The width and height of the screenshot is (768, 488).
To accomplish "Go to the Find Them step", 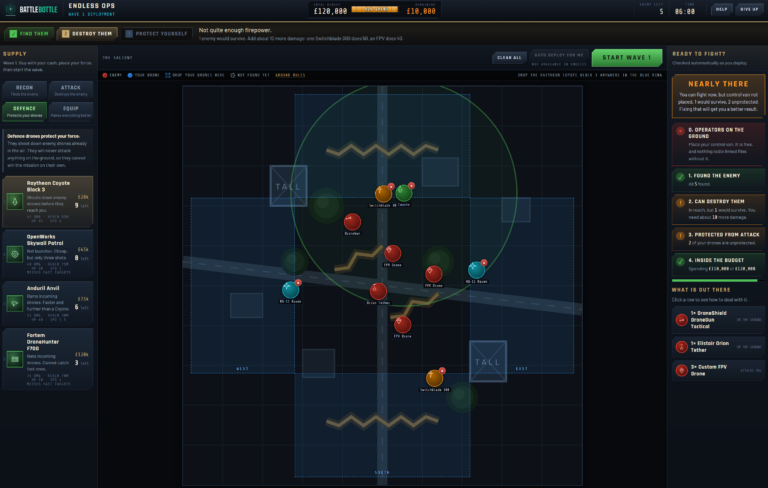I will pos(29,33).
